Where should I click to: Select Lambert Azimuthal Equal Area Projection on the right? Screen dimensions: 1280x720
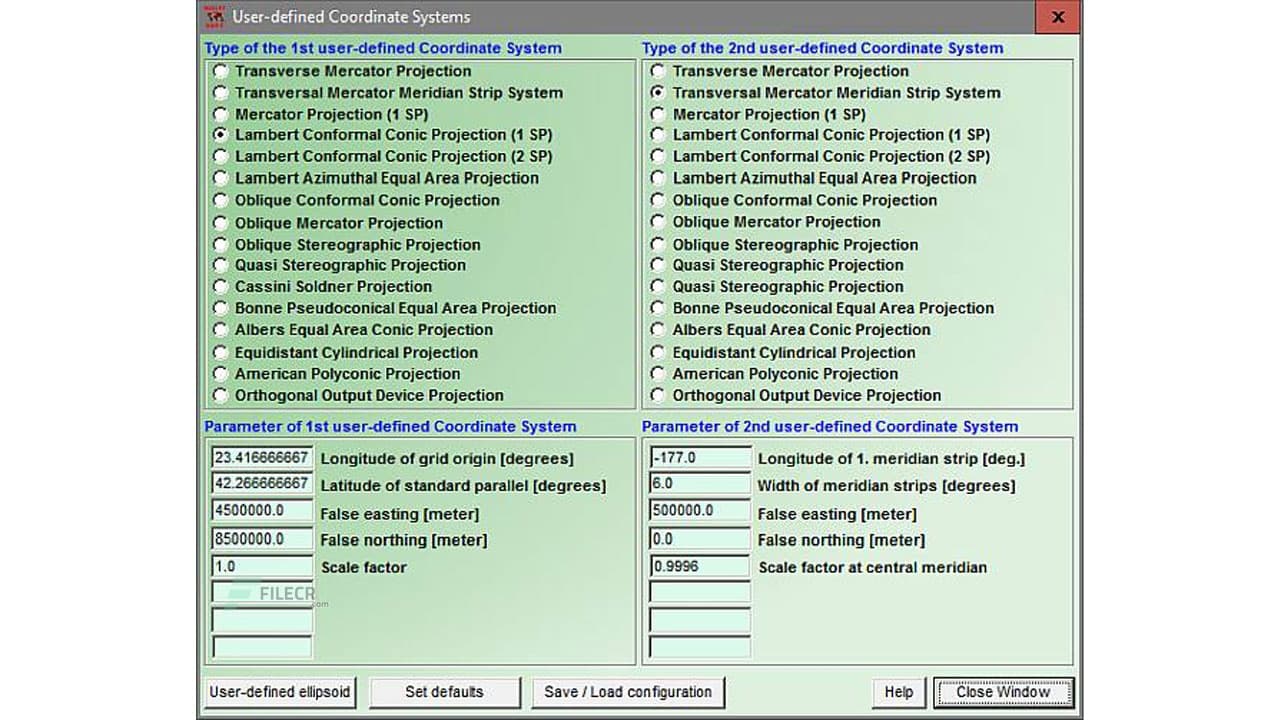coord(658,179)
